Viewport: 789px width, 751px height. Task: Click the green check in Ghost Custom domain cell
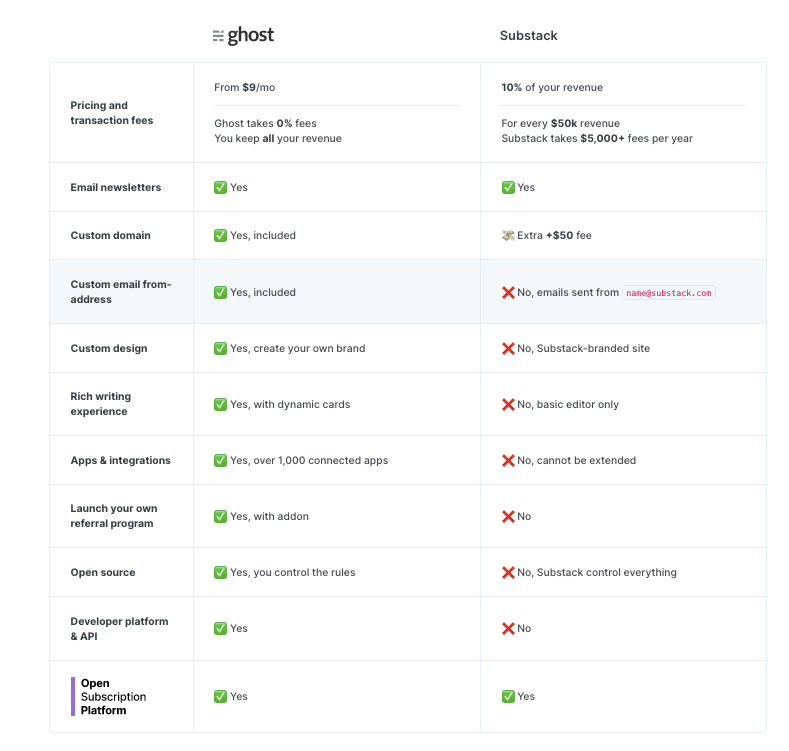pos(220,235)
